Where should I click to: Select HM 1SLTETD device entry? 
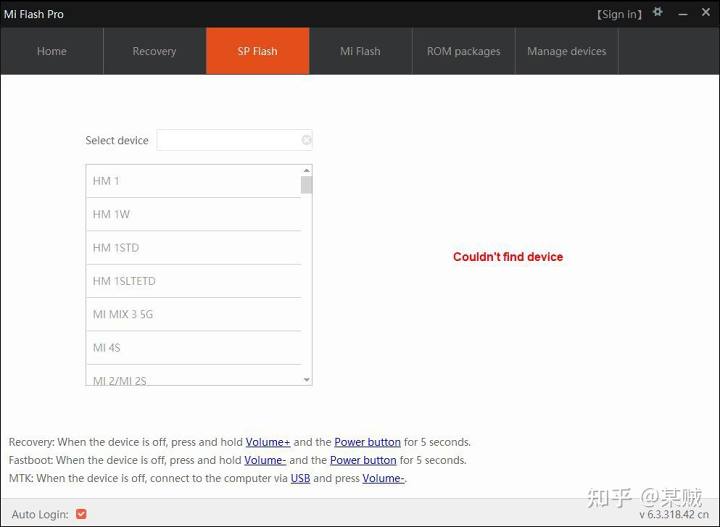point(193,281)
